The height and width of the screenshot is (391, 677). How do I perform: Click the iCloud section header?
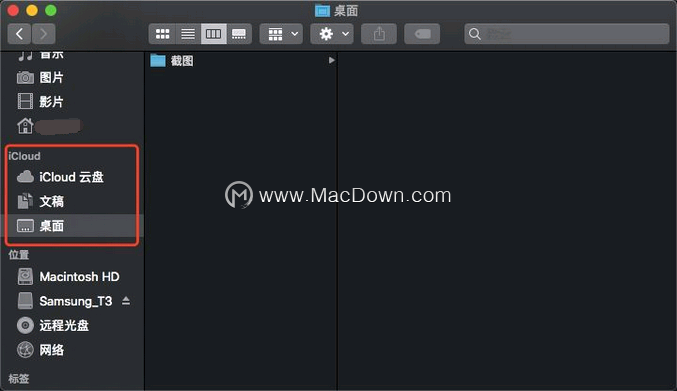pos(24,156)
